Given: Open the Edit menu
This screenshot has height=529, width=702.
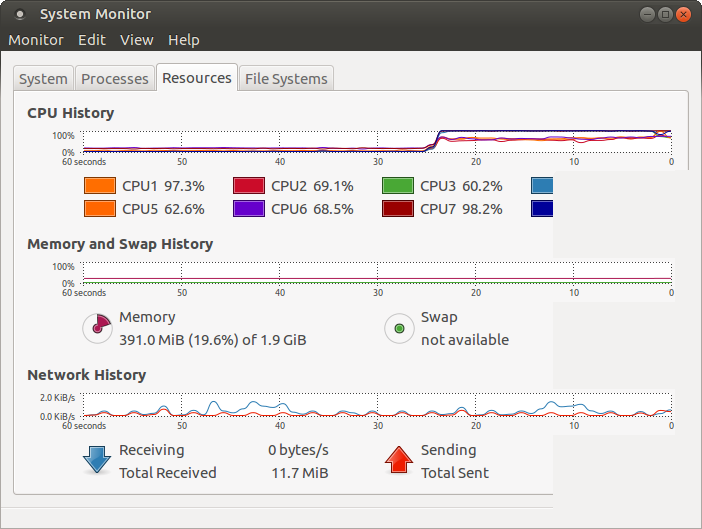Looking at the screenshot, I should (x=92, y=40).
